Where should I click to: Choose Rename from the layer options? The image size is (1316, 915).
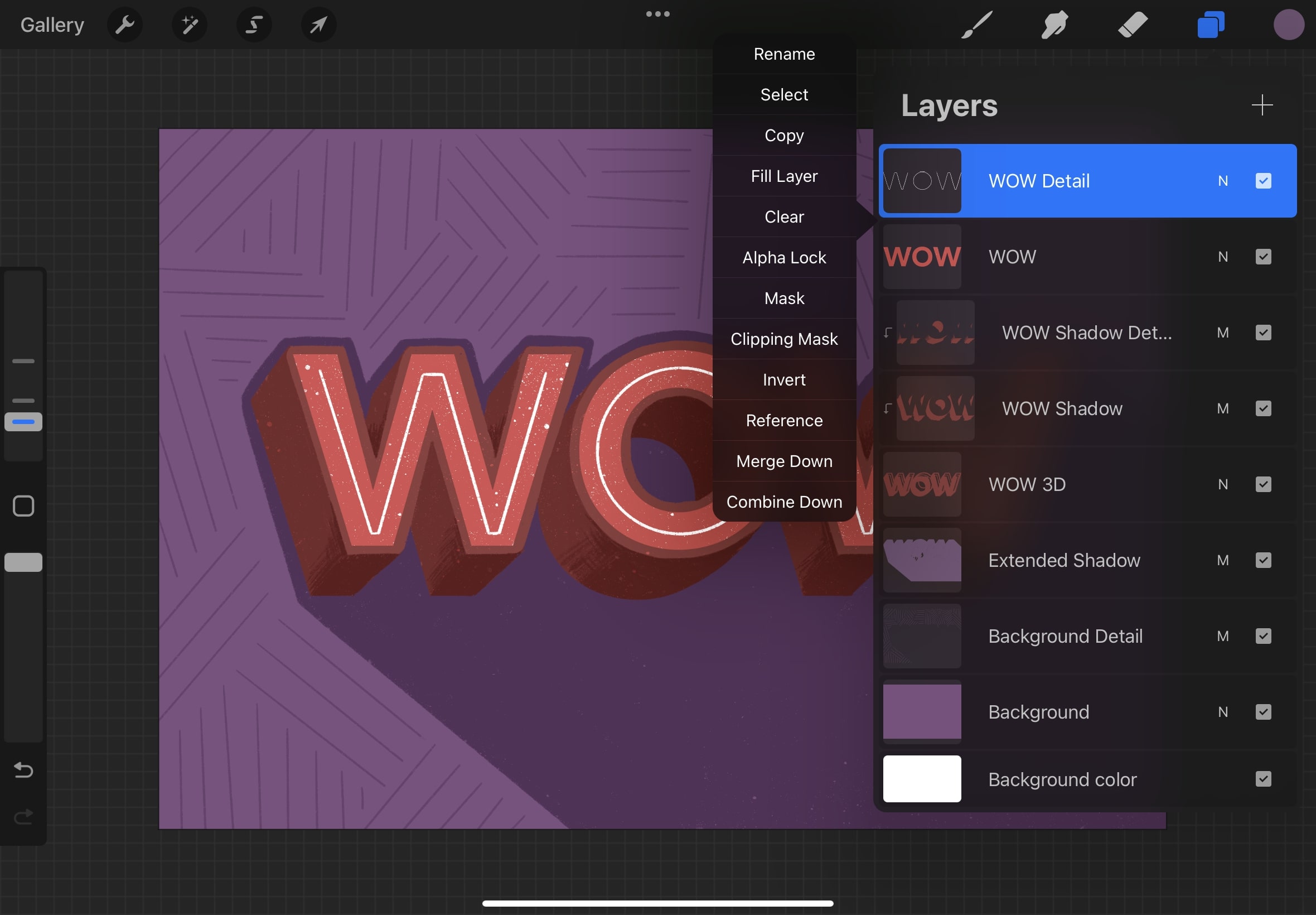click(784, 54)
